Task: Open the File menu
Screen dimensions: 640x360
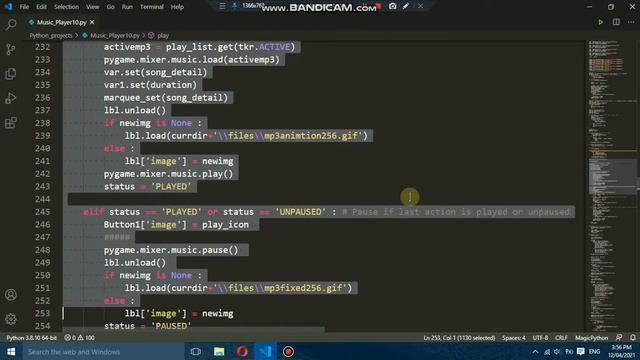Action: coord(24,7)
